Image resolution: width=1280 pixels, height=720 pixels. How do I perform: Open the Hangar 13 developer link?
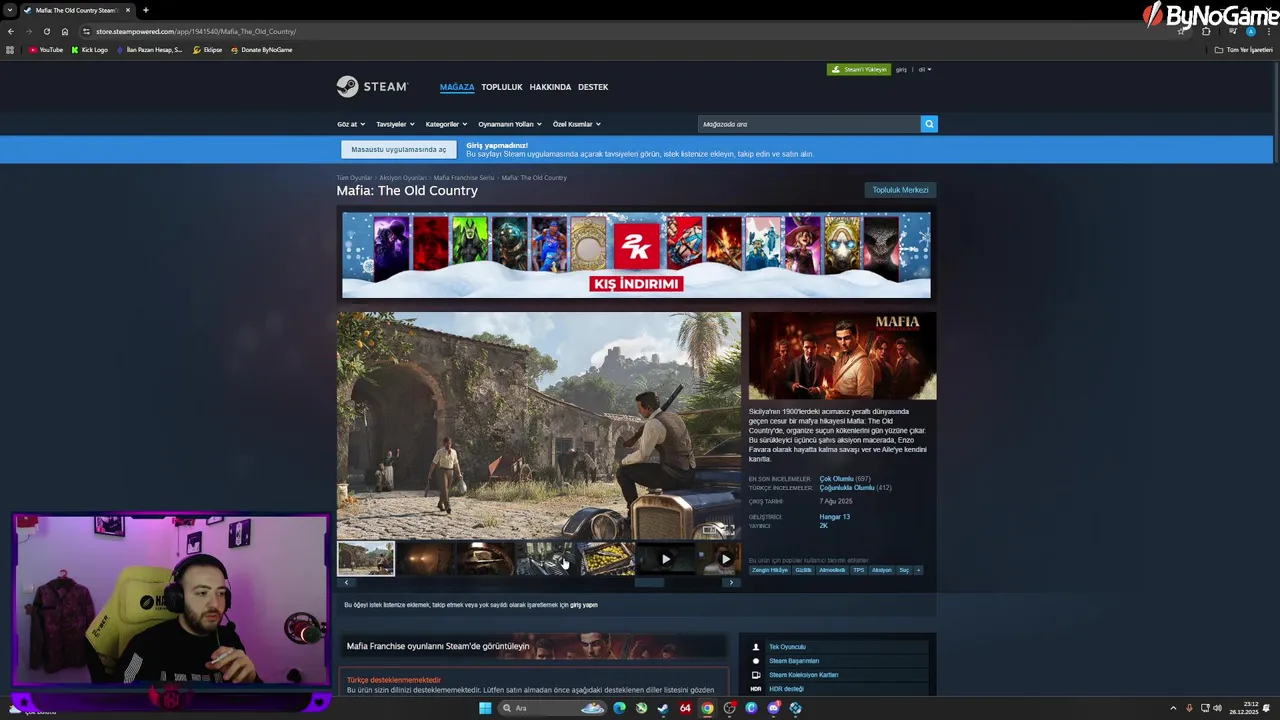pos(834,517)
